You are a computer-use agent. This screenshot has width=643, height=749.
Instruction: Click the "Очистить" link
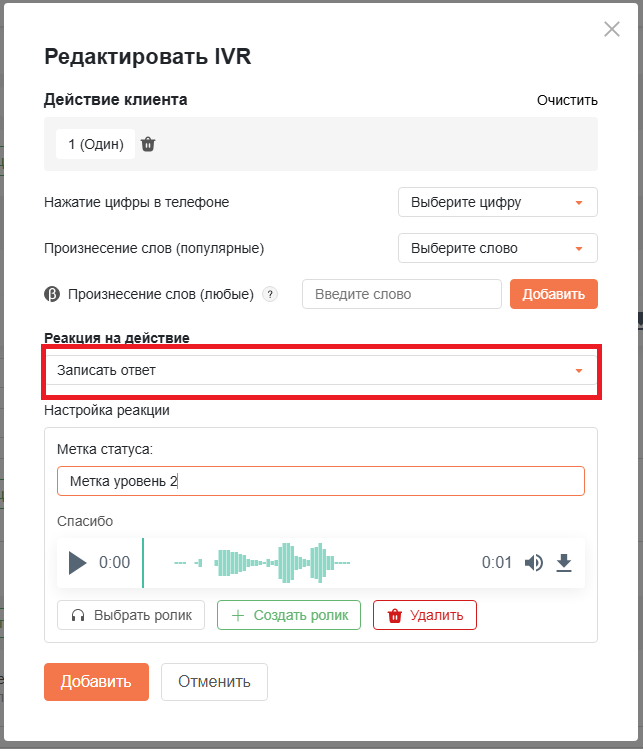567,100
